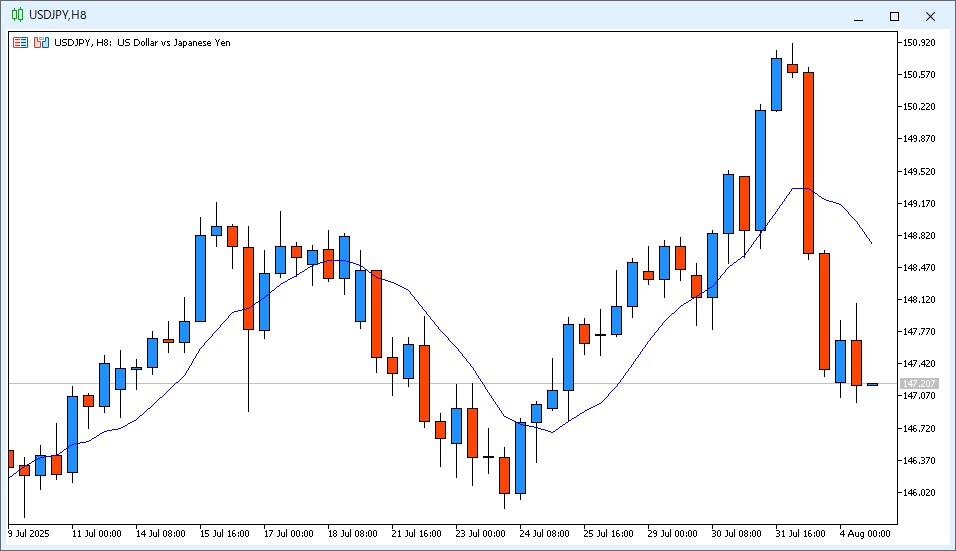Select the 146.370 price scale label
956x551 pixels.
(919, 460)
